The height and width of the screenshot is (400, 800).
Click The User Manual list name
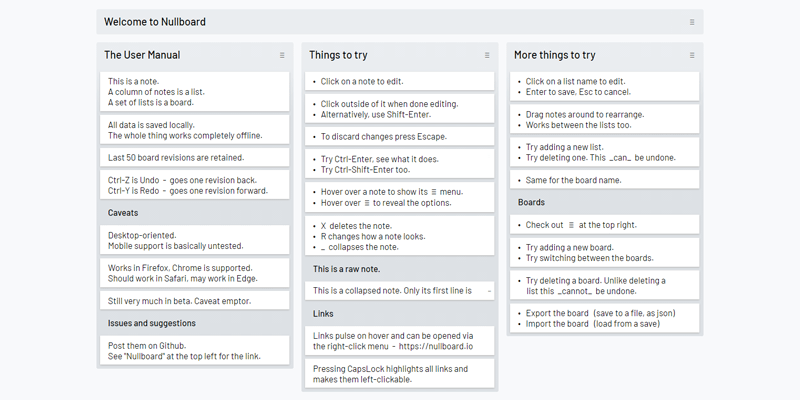[142, 55]
